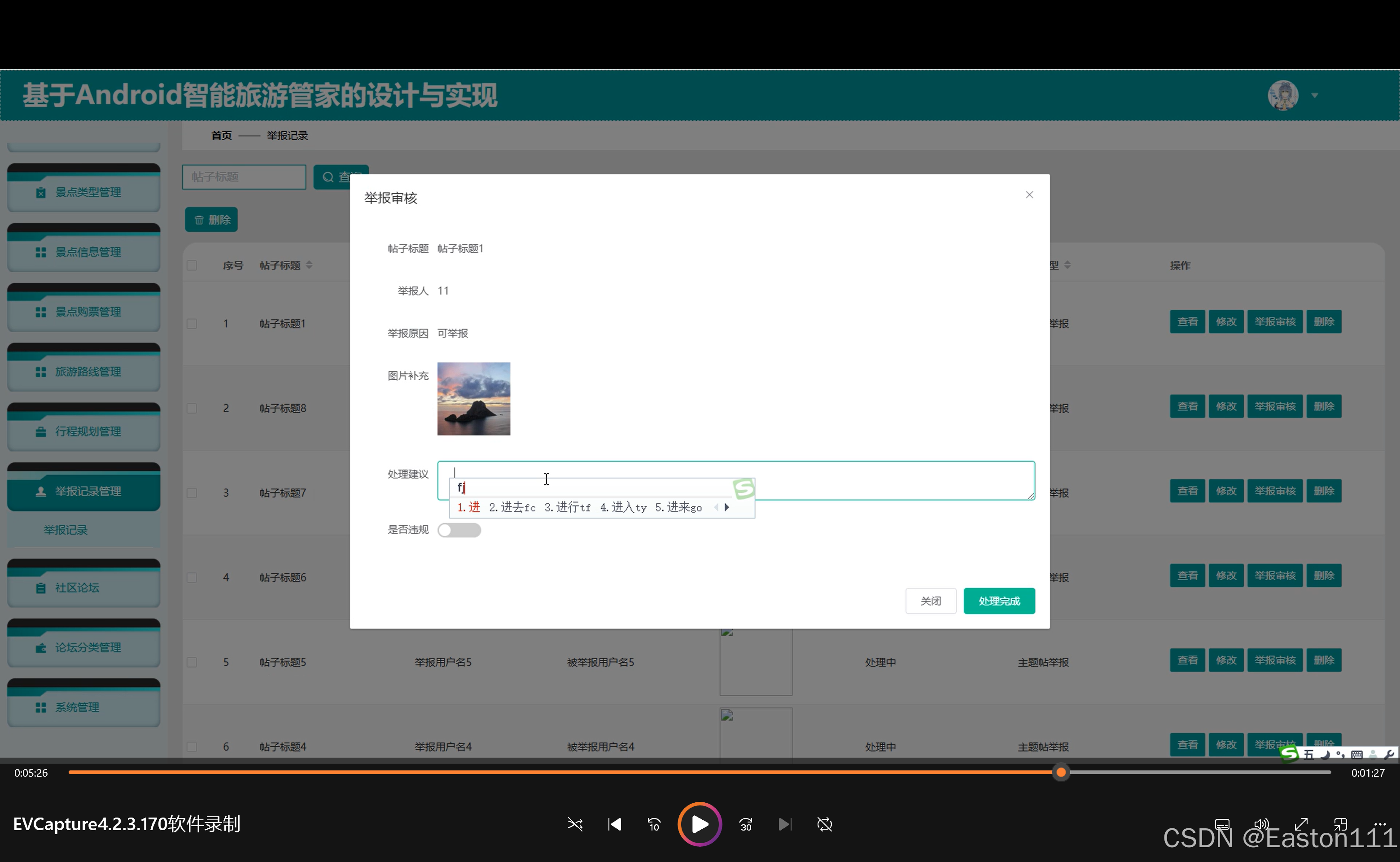Check the checkbox for row 帖子标题5
Image resolution: width=1400 pixels, height=862 pixels.
(x=192, y=663)
